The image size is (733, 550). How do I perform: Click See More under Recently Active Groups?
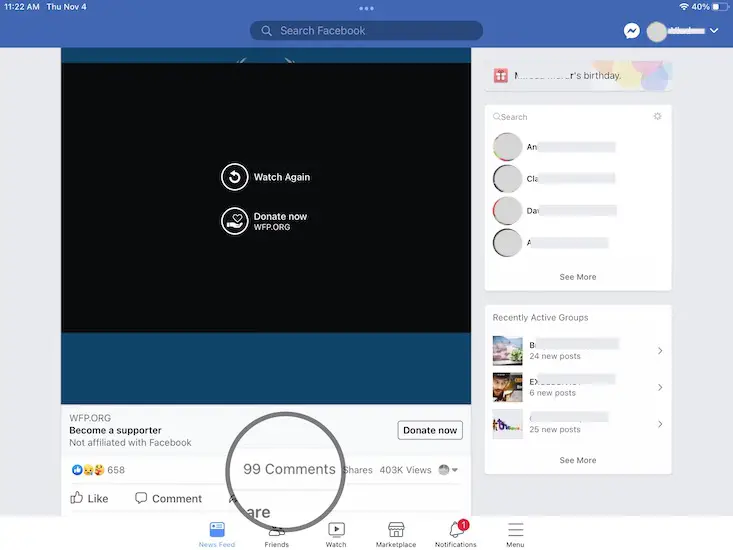577,460
